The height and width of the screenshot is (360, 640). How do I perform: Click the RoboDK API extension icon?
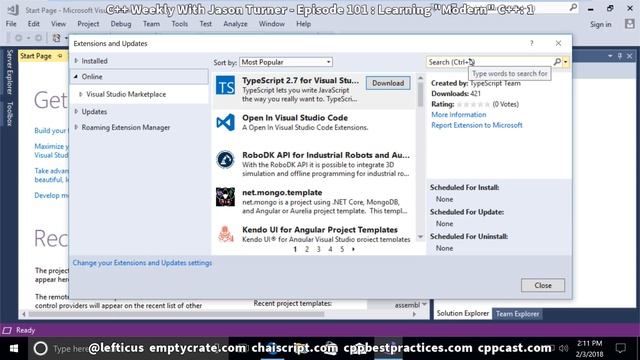coord(225,160)
